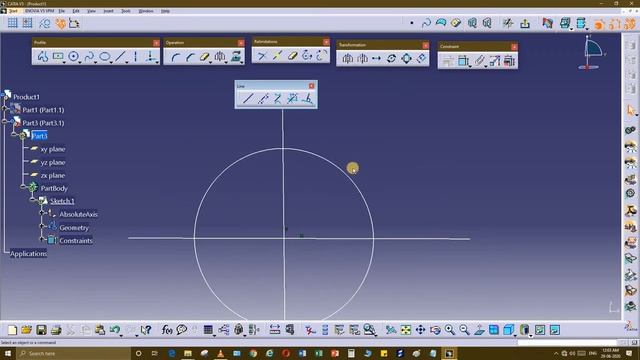The width and height of the screenshot is (640, 360).
Task: Select Product1 at the tree root
Action: [27, 97]
